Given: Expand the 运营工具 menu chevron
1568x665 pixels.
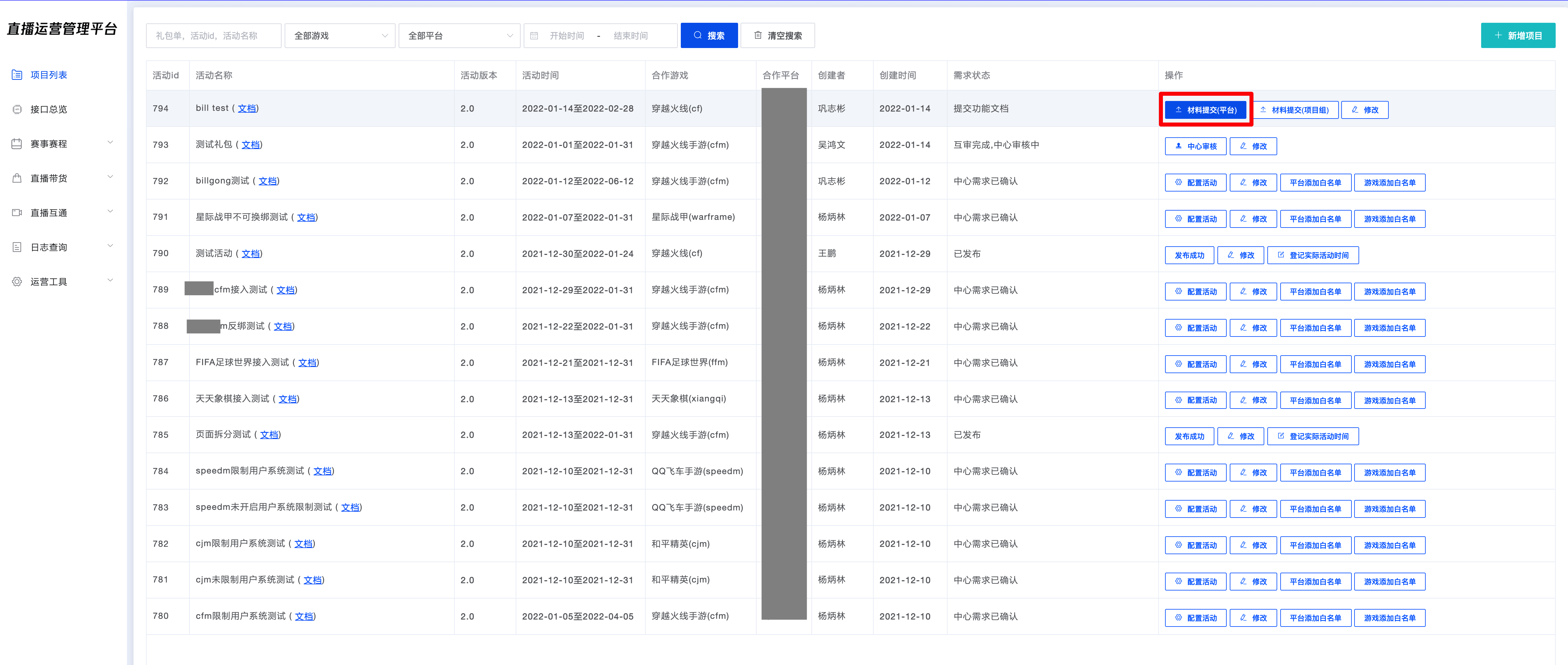Looking at the screenshot, I should tap(110, 281).
